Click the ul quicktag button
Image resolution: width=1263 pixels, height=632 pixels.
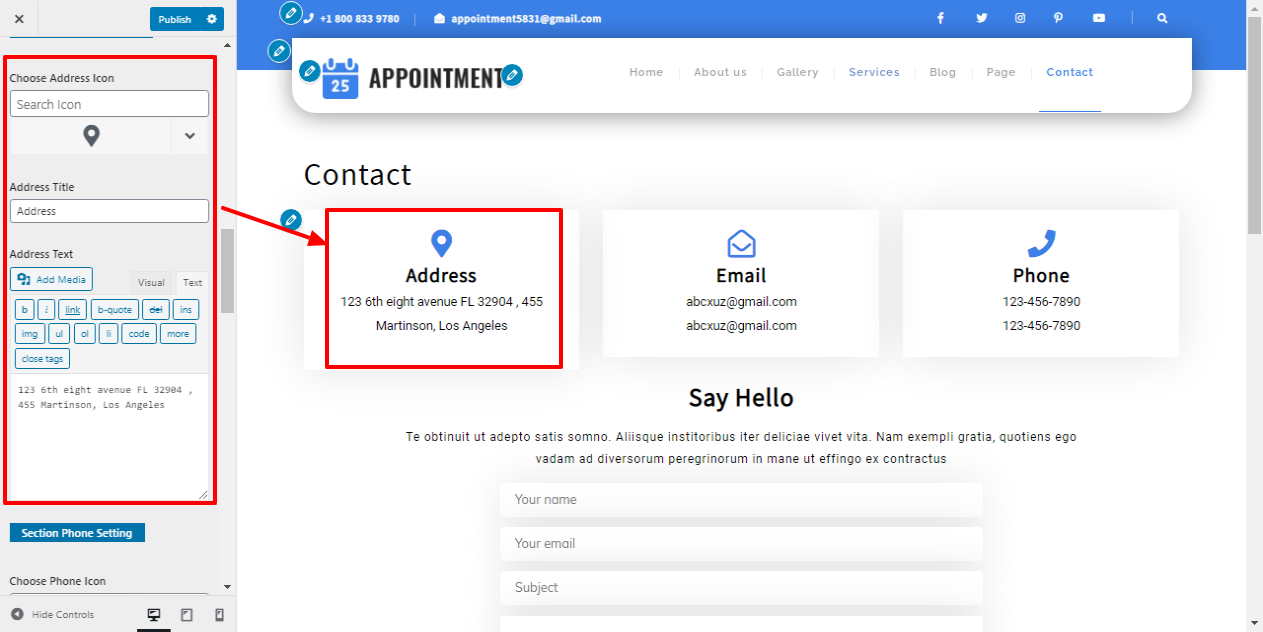pos(59,334)
